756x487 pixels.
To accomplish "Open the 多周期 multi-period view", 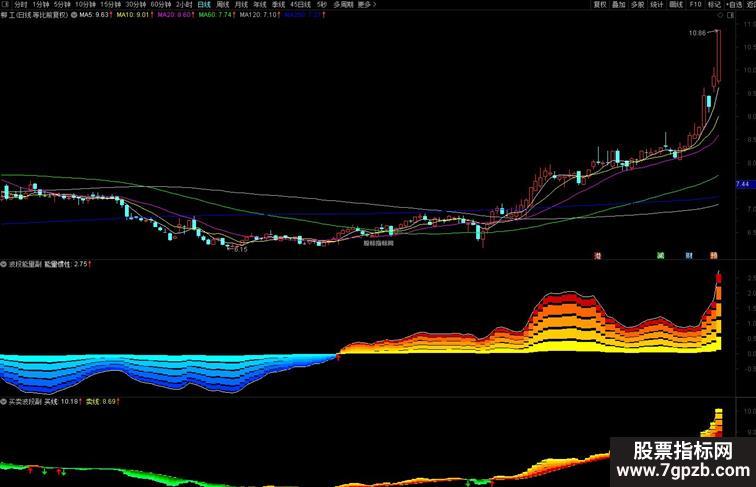I will [343, 4].
